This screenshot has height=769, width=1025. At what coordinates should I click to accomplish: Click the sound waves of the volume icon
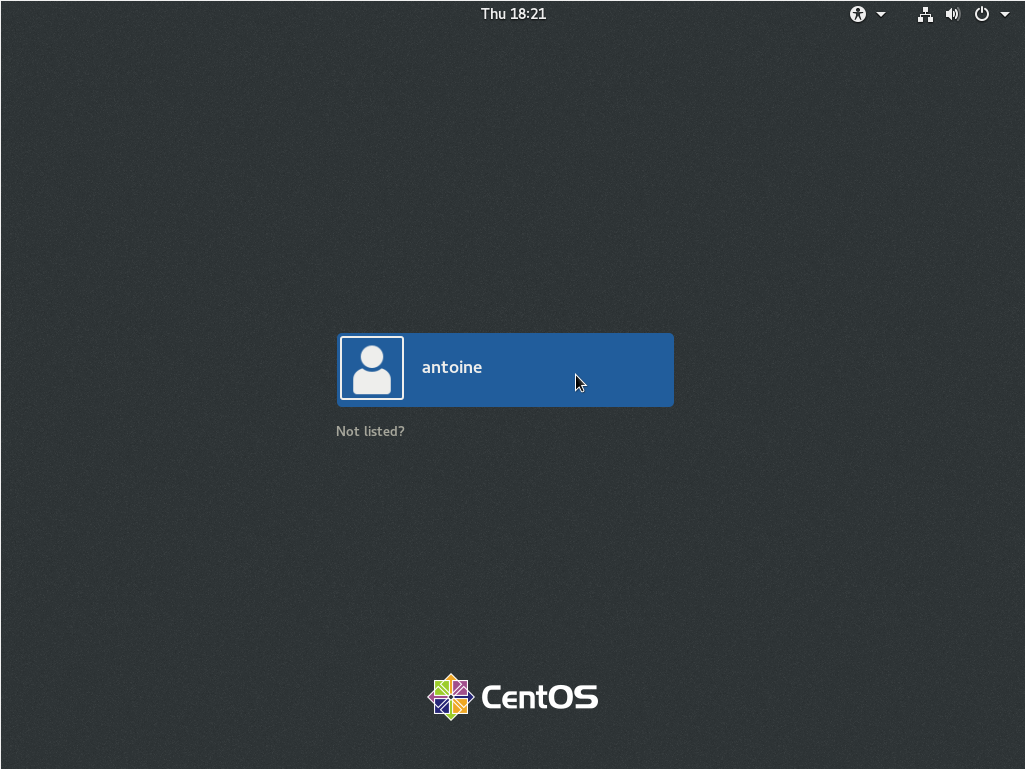[x=957, y=14]
